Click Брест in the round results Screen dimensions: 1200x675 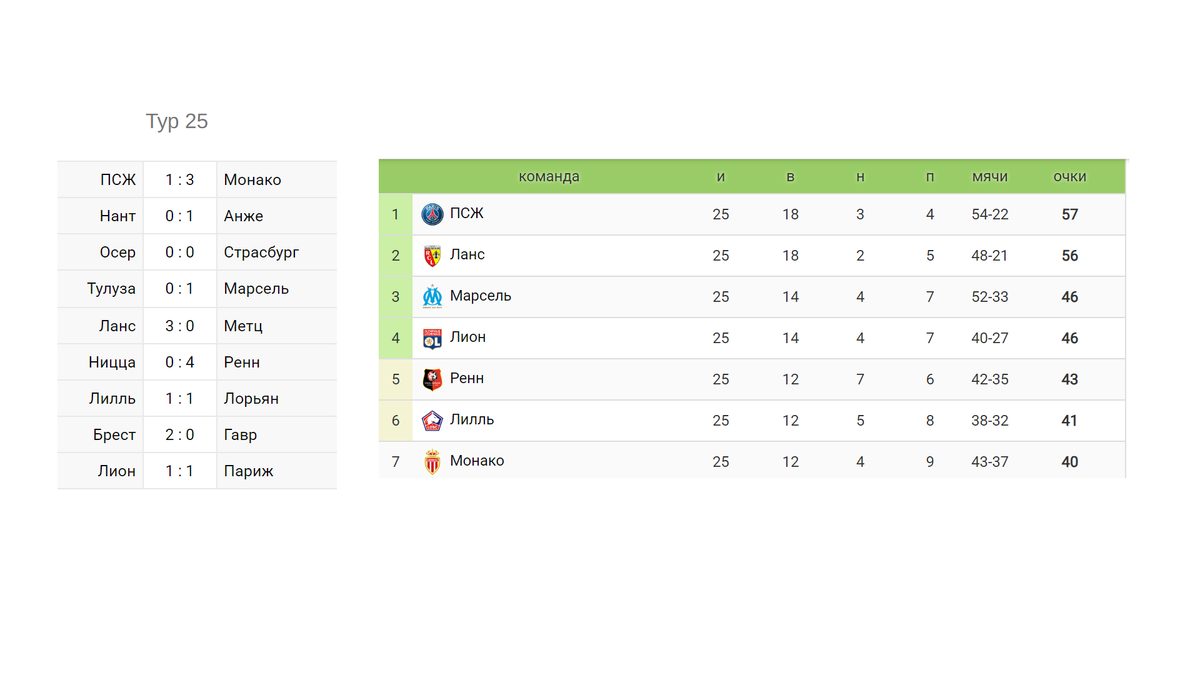tap(116, 435)
